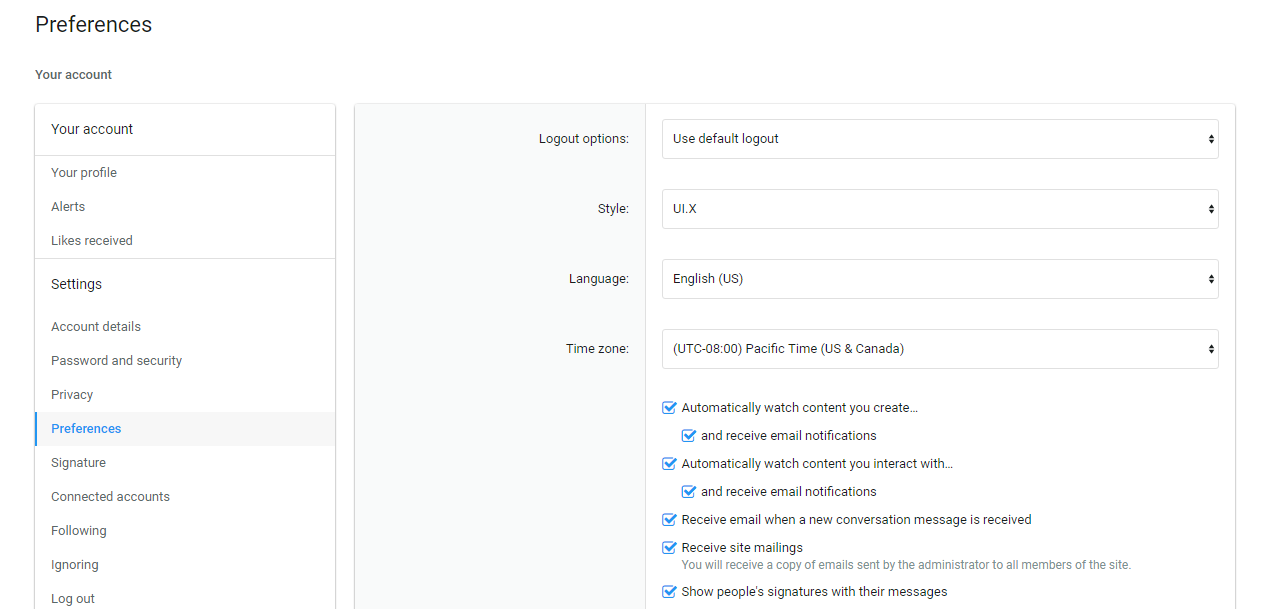Open the Privacy settings page
This screenshot has width=1270, height=609.
click(x=72, y=395)
